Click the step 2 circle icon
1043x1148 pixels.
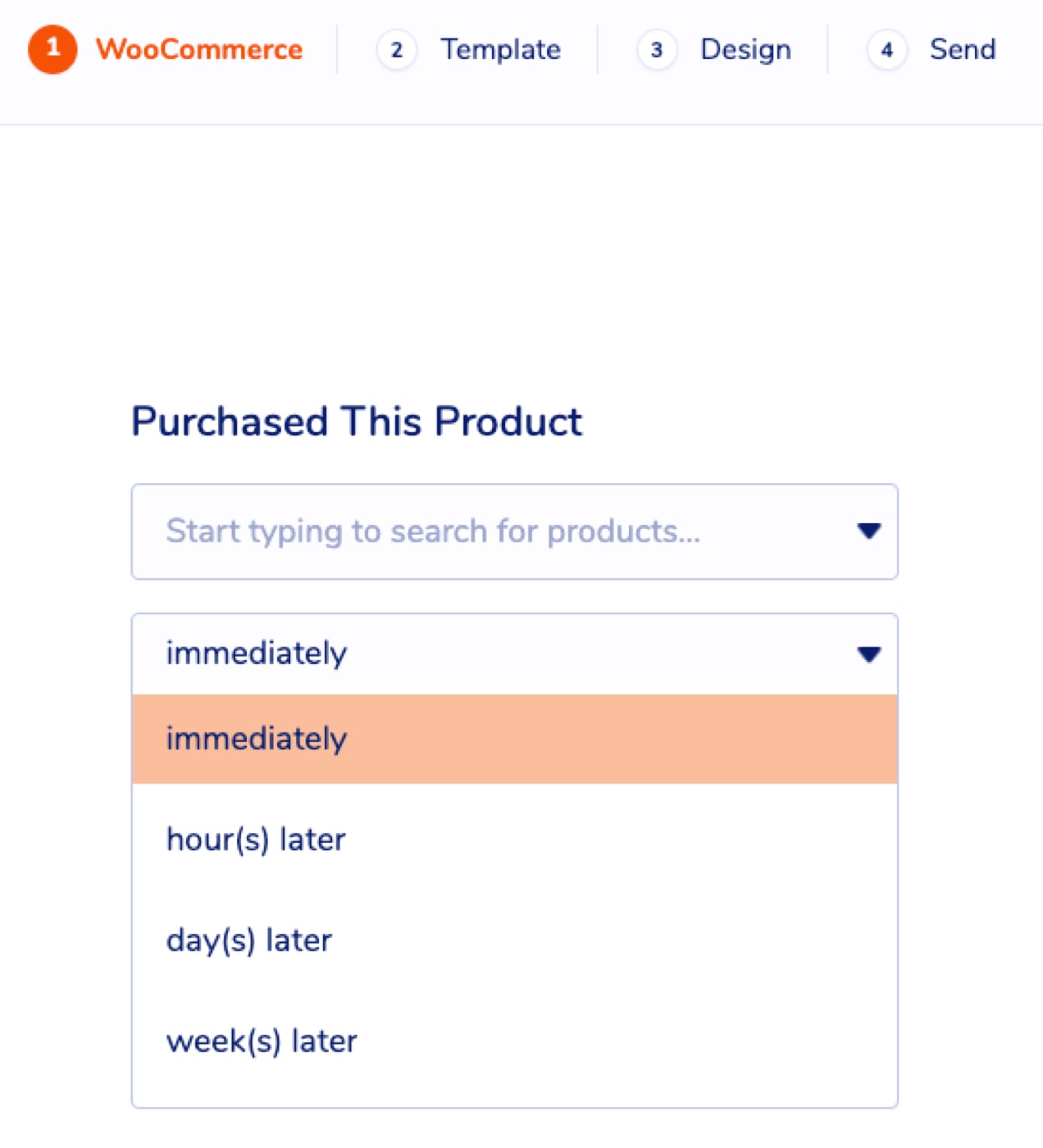(x=397, y=50)
